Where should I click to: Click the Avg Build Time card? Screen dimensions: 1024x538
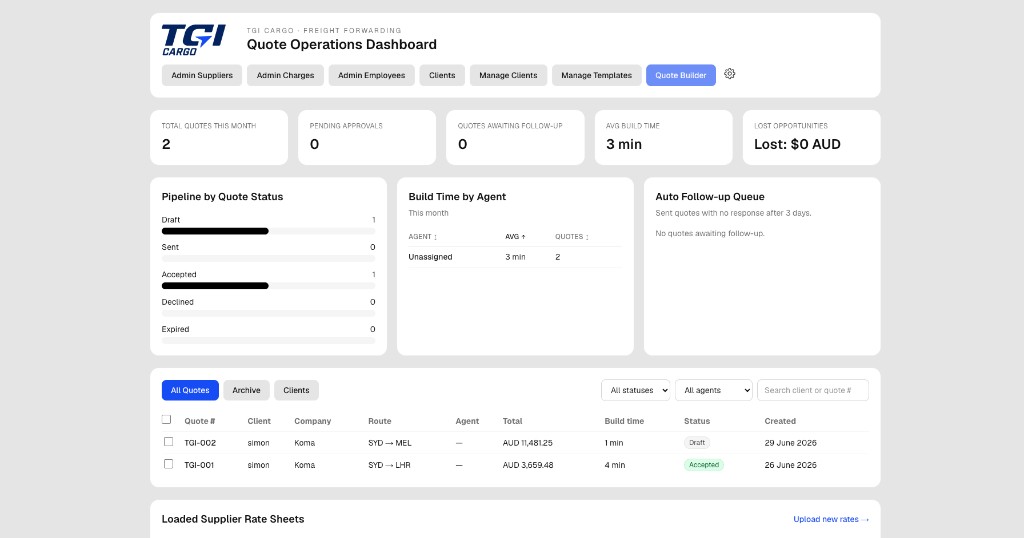click(x=664, y=137)
